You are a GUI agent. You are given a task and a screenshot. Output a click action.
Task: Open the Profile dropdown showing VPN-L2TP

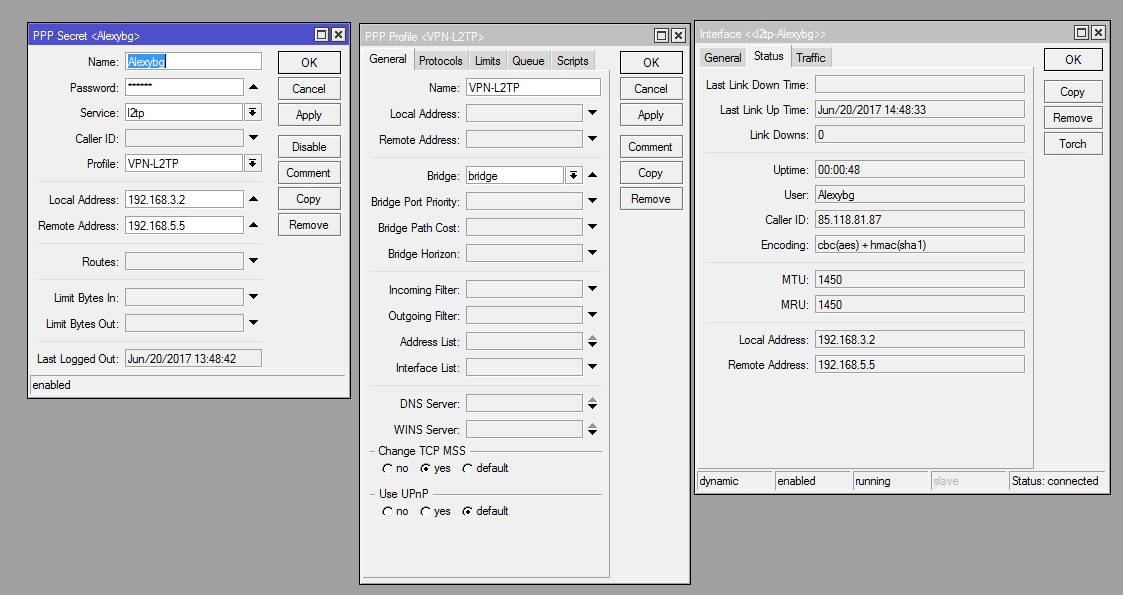pos(253,164)
